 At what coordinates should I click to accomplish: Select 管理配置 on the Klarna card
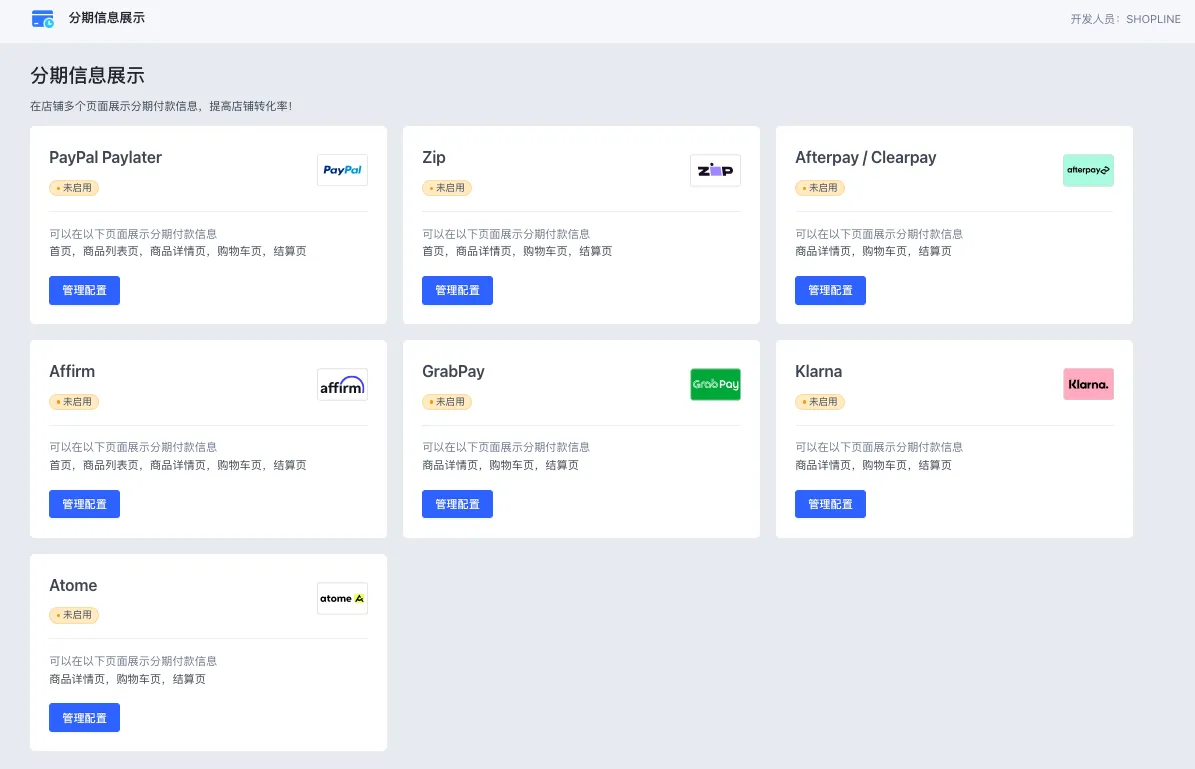tap(830, 504)
